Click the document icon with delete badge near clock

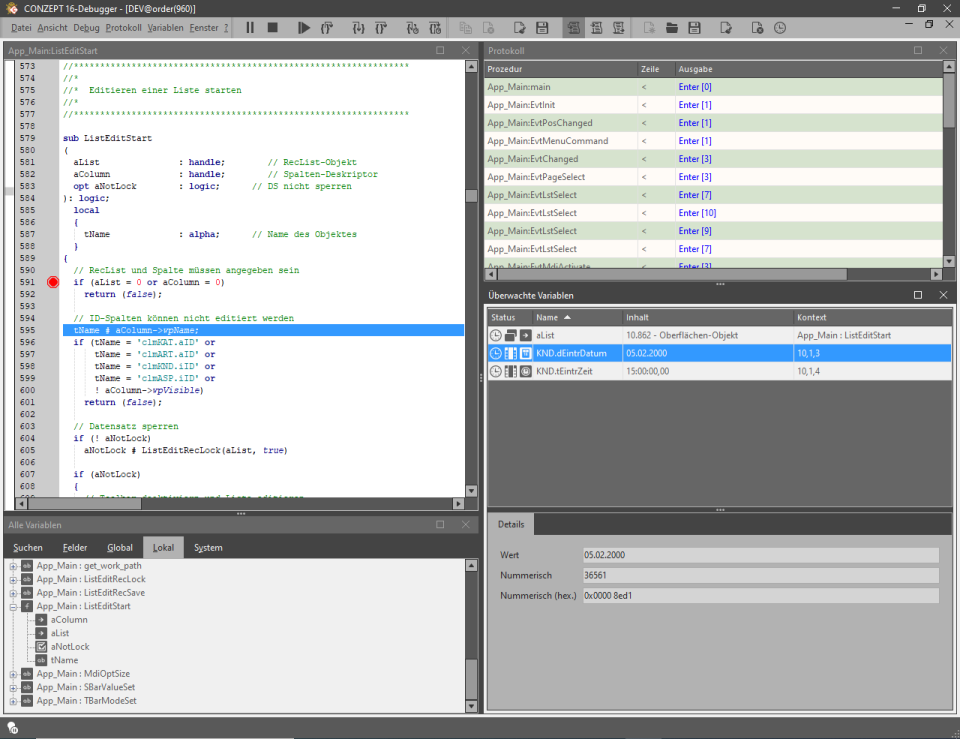[757, 28]
